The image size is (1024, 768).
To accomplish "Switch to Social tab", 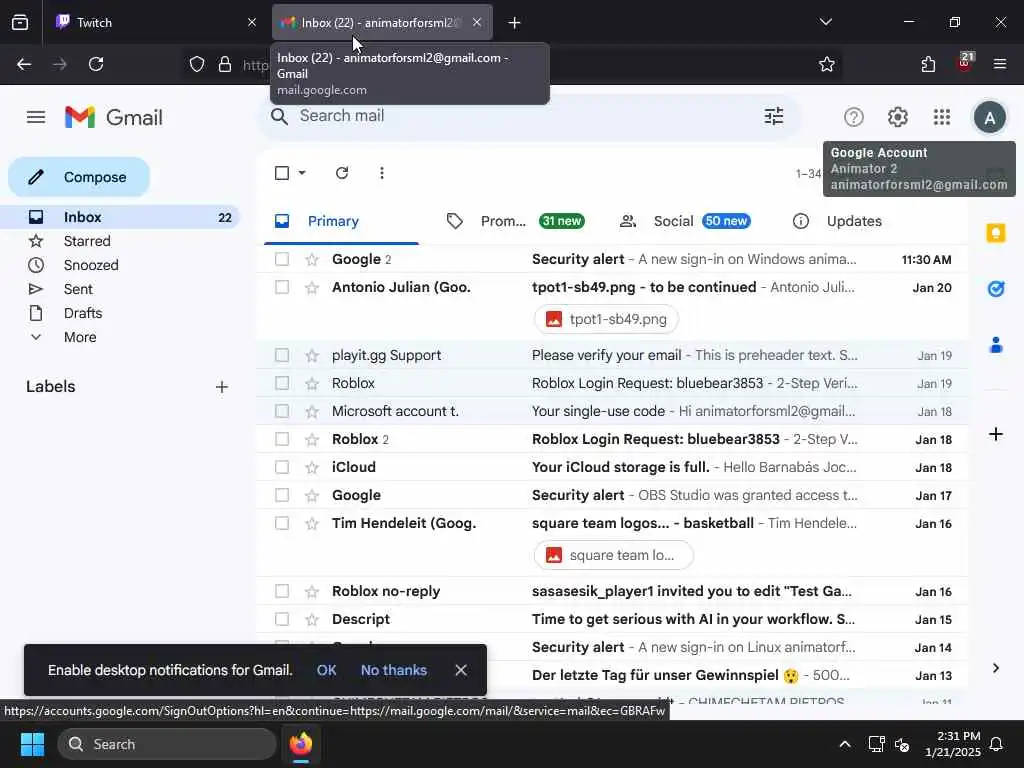I will coord(684,221).
